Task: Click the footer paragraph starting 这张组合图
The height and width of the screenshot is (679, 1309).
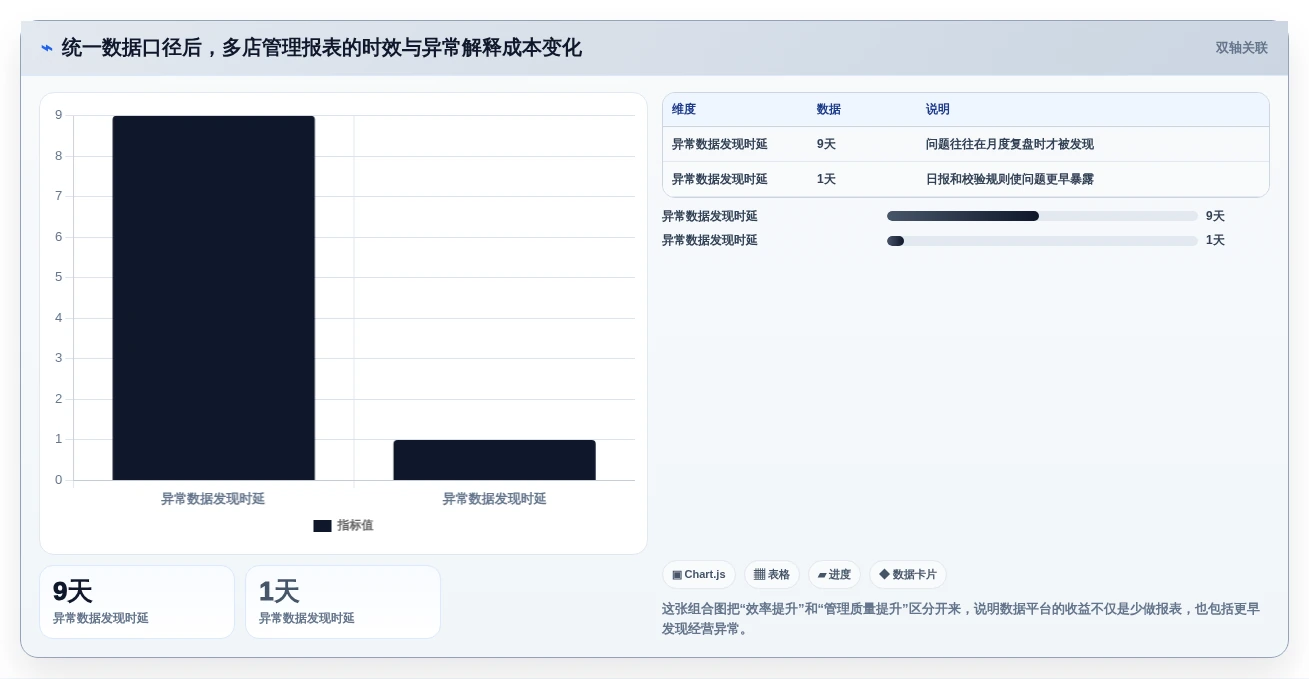Action: tap(961, 618)
